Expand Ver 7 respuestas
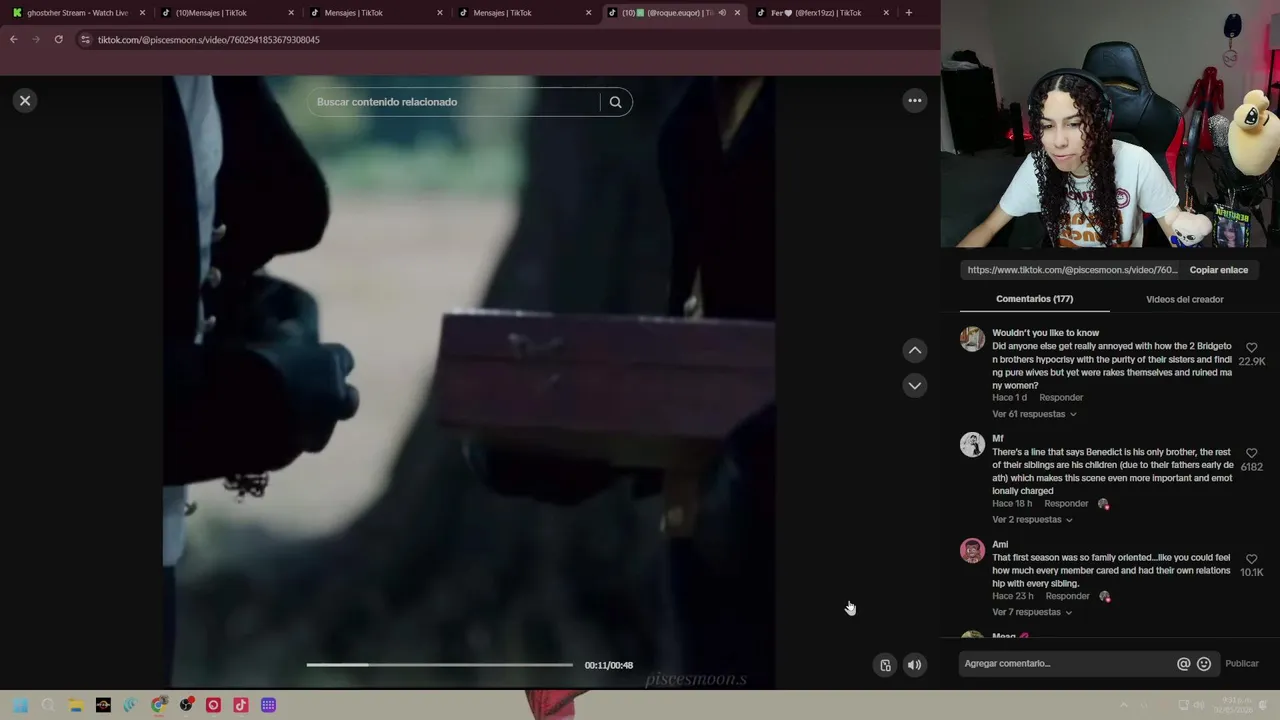This screenshot has width=1280, height=720. (1032, 612)
